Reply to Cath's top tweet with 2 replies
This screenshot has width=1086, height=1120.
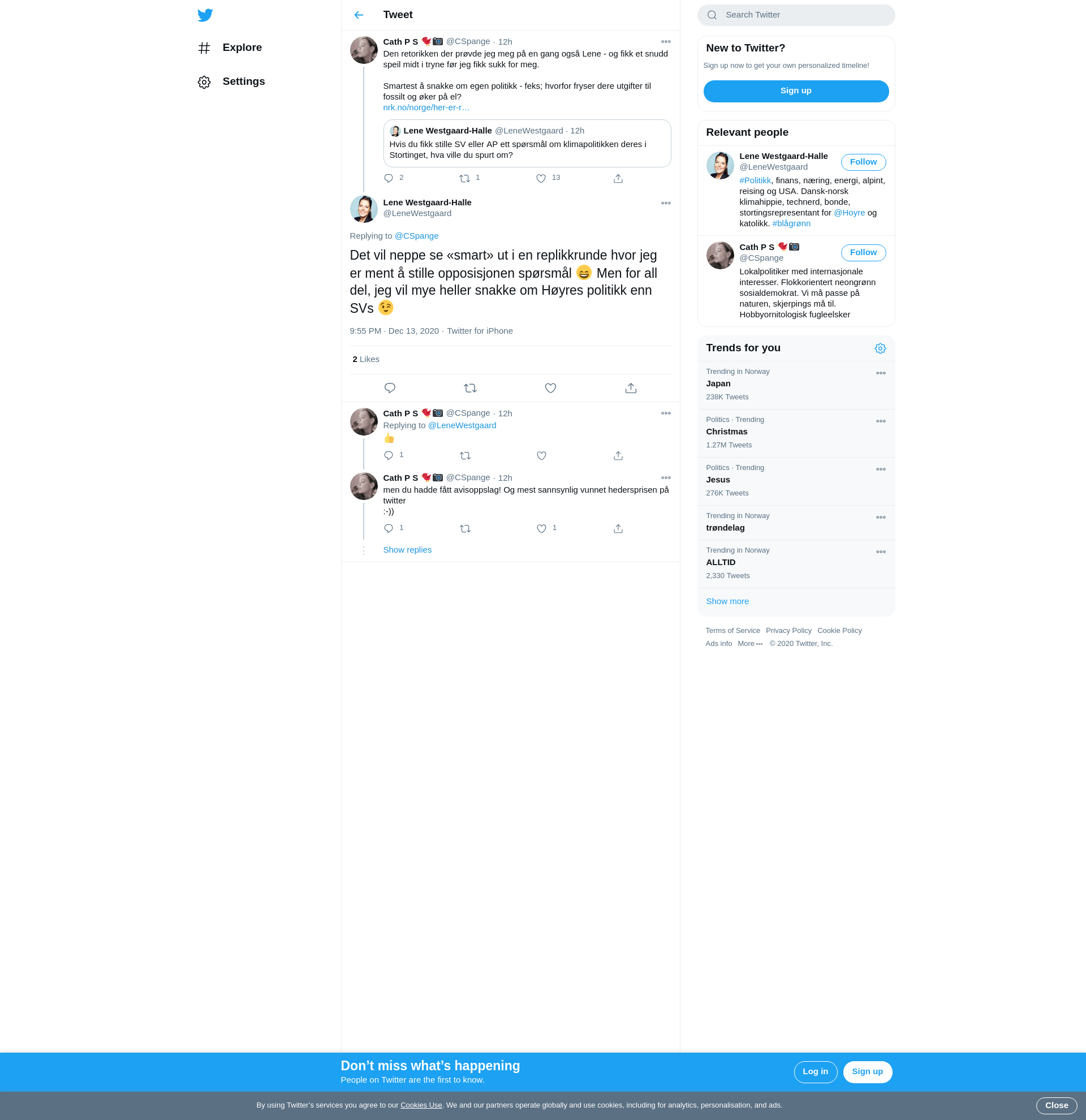(x=389, y=178)
